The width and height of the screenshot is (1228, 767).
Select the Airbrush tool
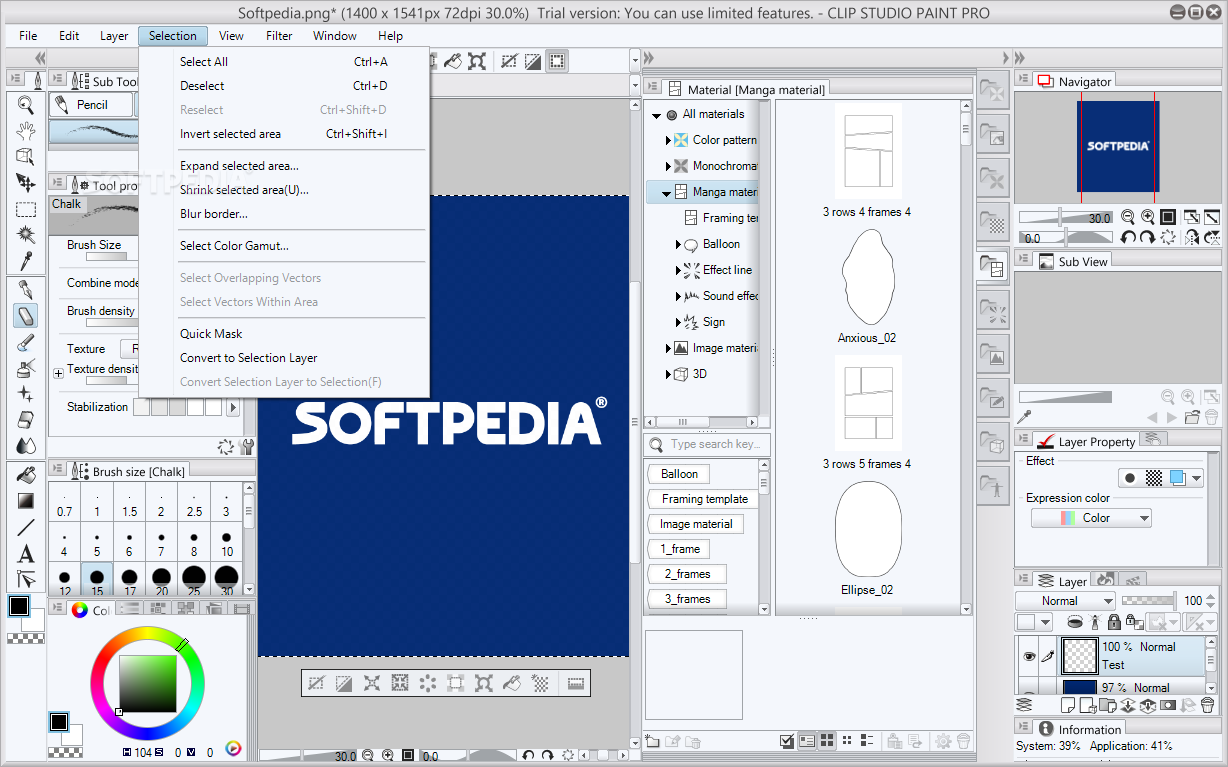pyautogui.click(x=26, y=369)
